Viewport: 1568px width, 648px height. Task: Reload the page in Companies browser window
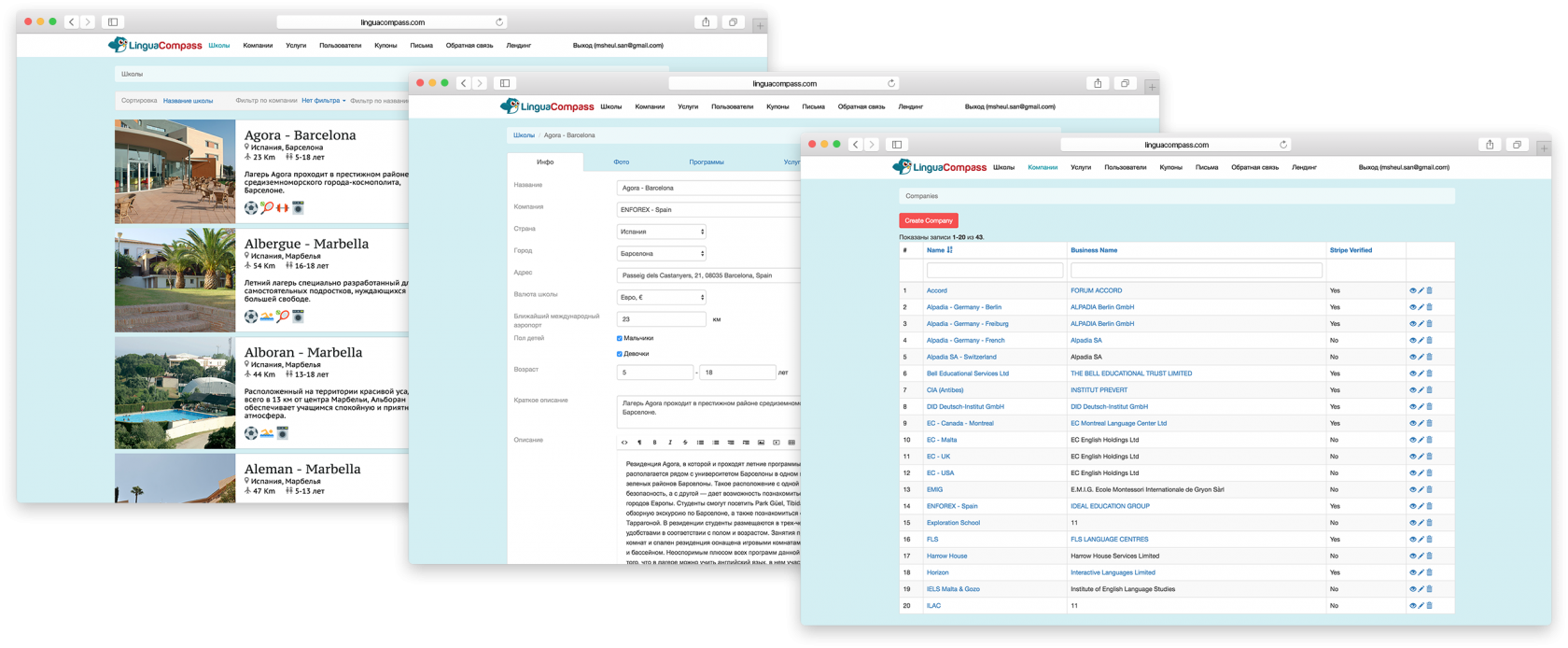tap(1283, 145)
